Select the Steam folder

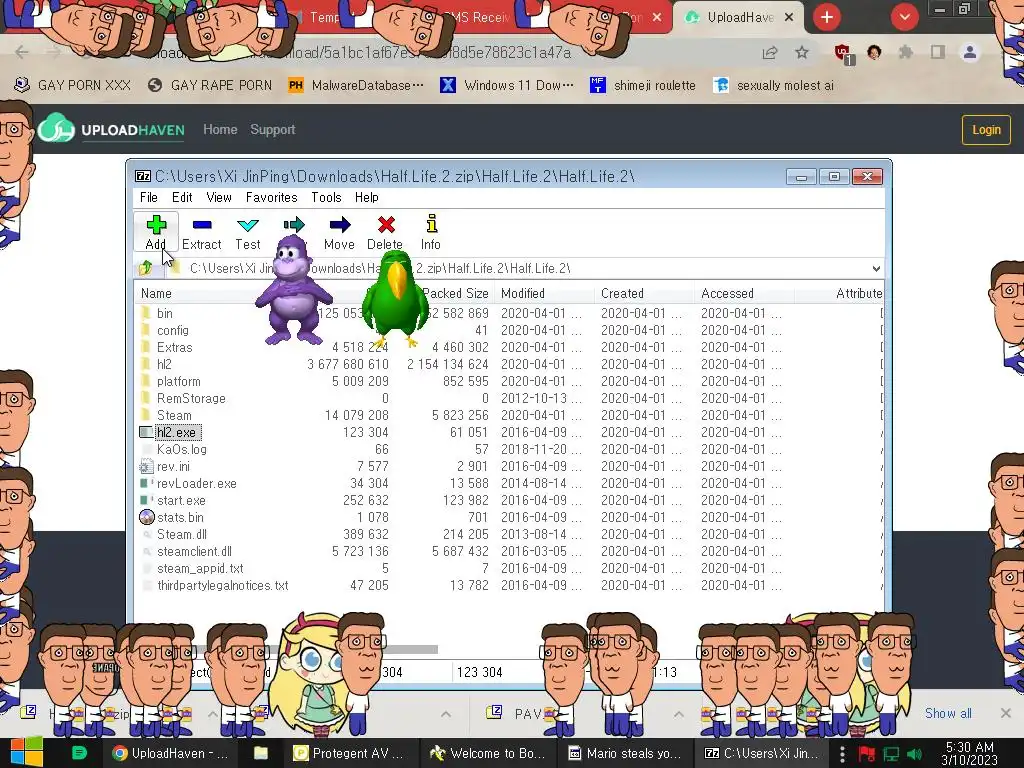pyautogui.click(x=174, y=415)
